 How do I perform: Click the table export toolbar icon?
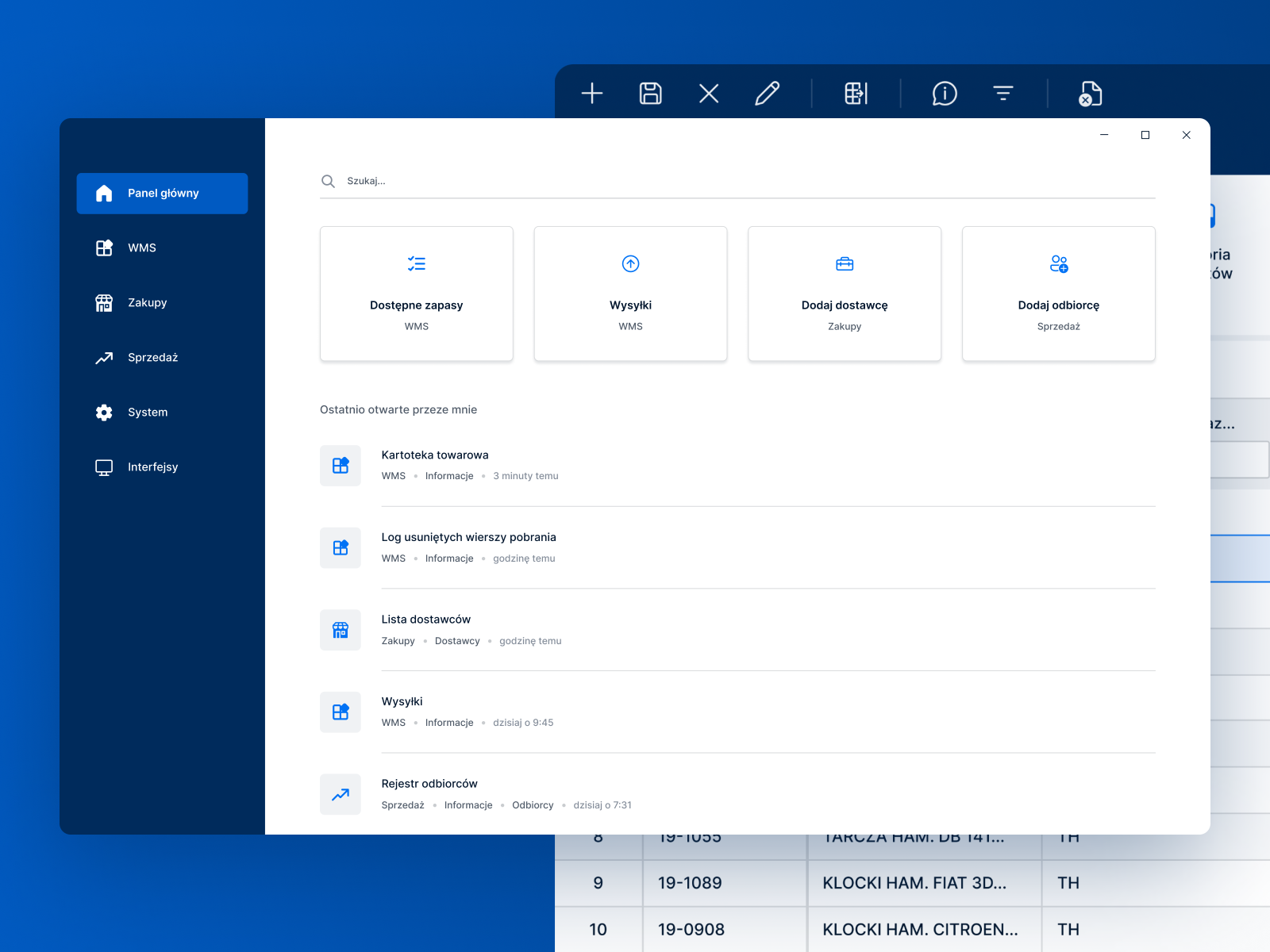click(x=857, y=94)
